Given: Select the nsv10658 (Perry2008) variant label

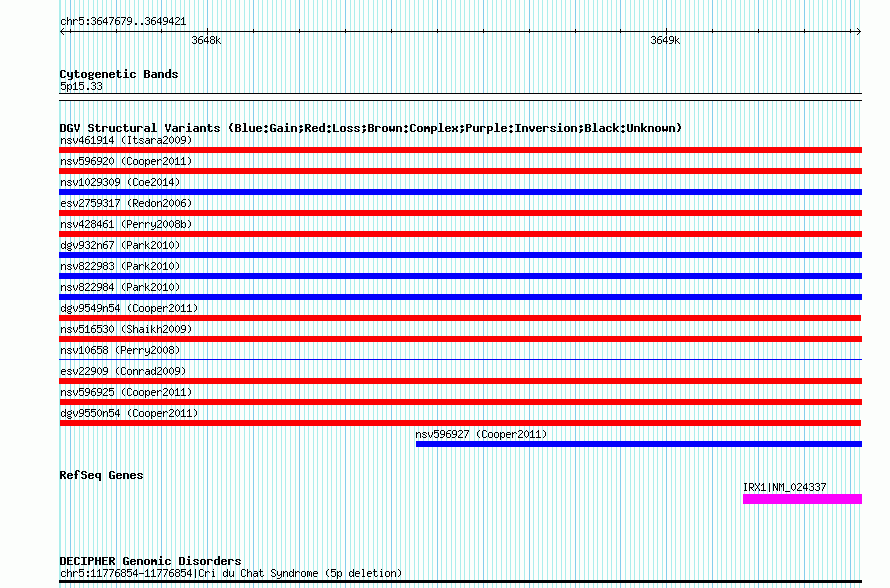Looking at the screenshot, I should click(x=120, y=350).
